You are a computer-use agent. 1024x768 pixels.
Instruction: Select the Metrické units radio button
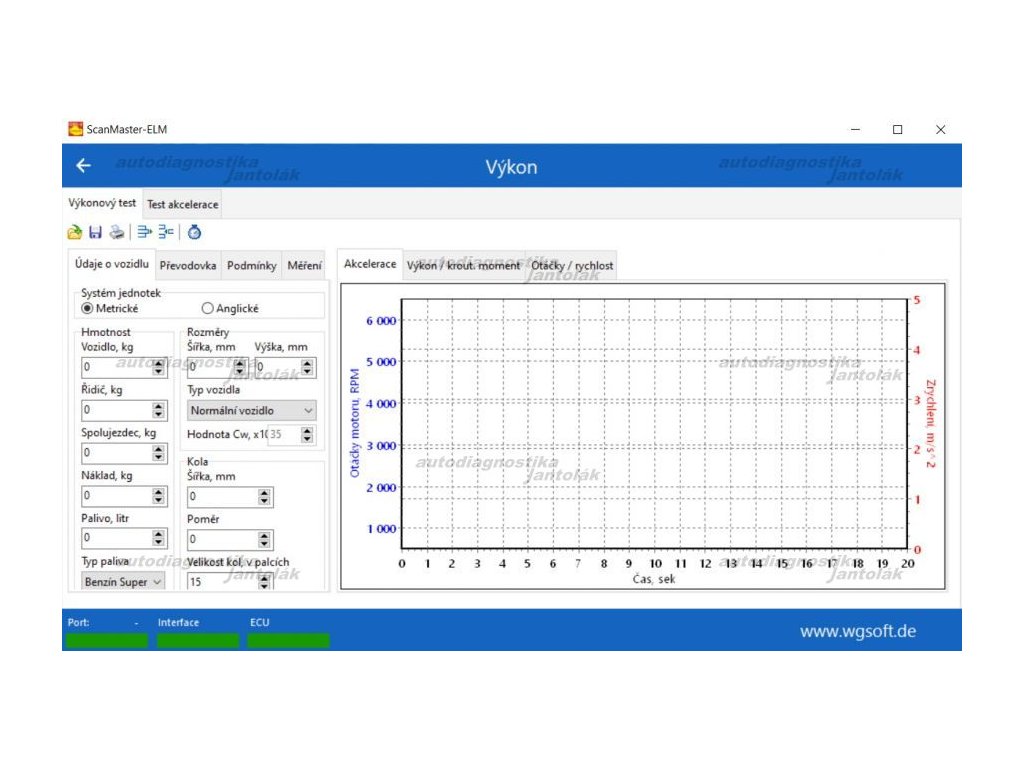[x=87, y=308]
